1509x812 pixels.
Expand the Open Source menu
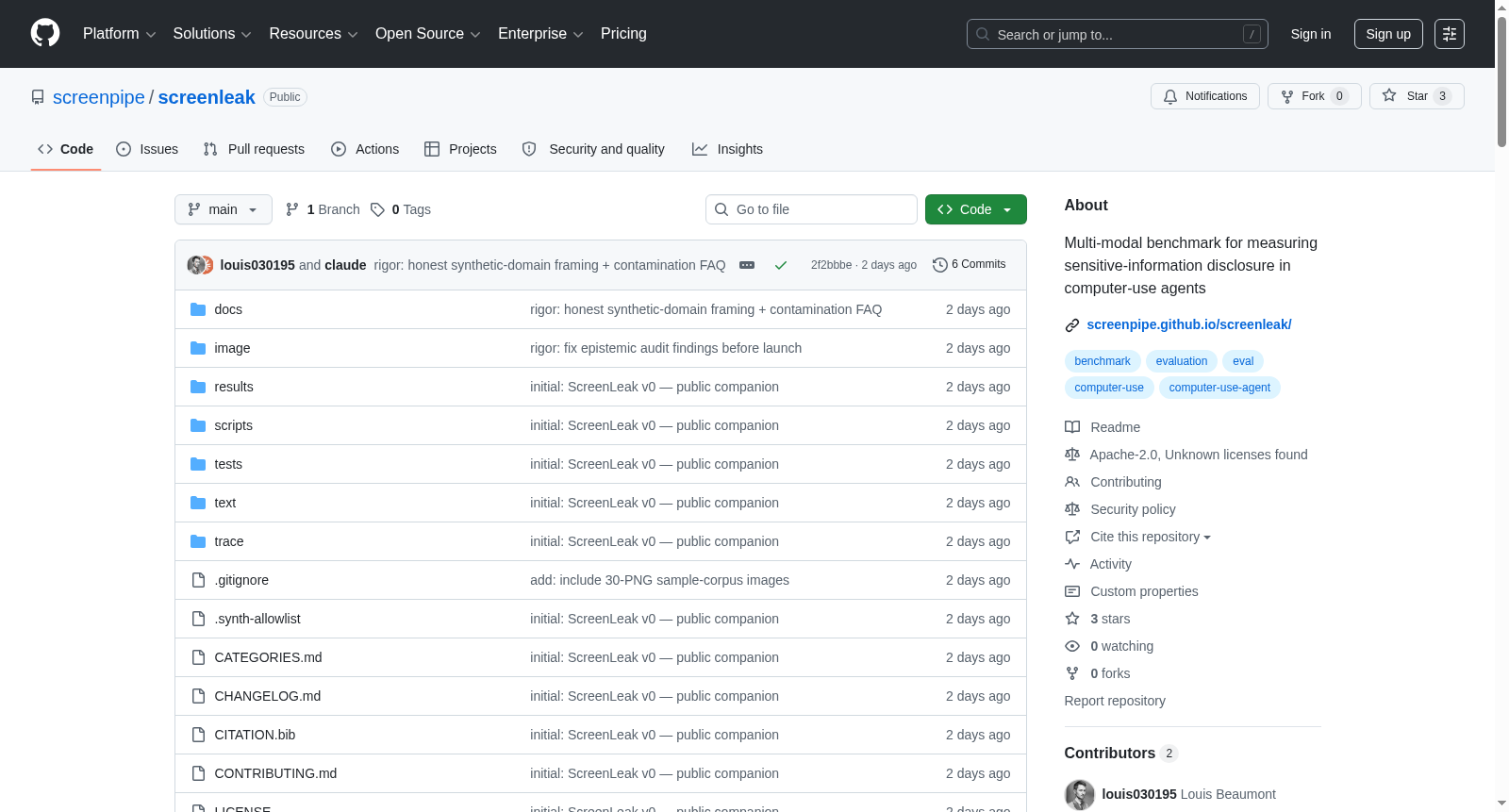(428, 34)
